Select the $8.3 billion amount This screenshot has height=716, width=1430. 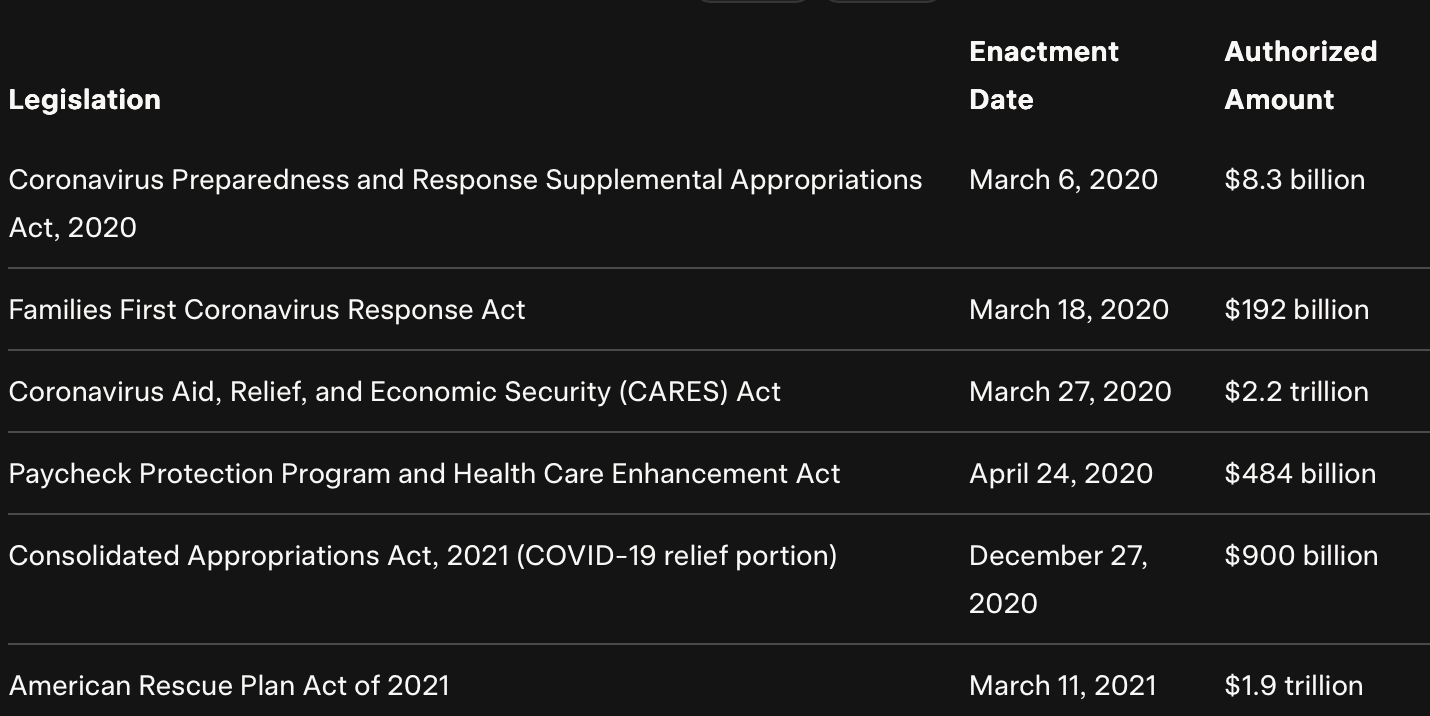1295,180
